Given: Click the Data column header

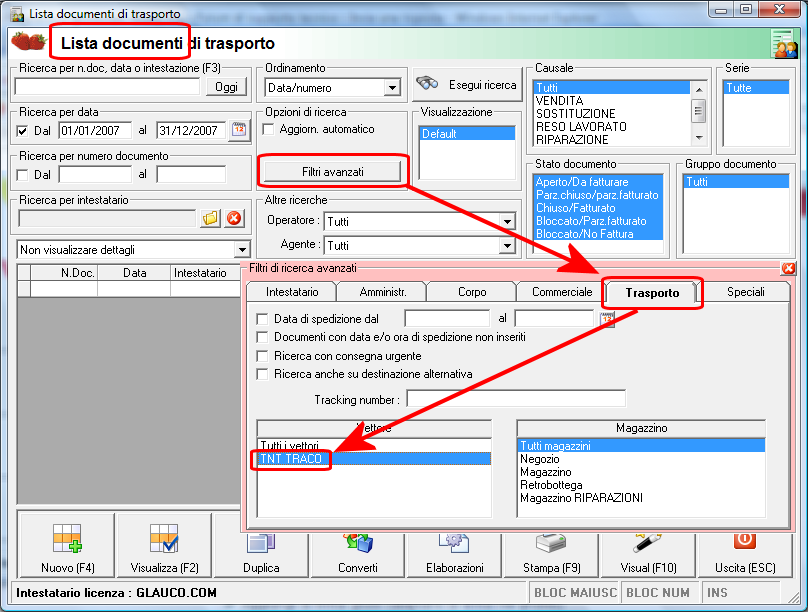Looking at the screenshot, I should click(x=134, y=273).
